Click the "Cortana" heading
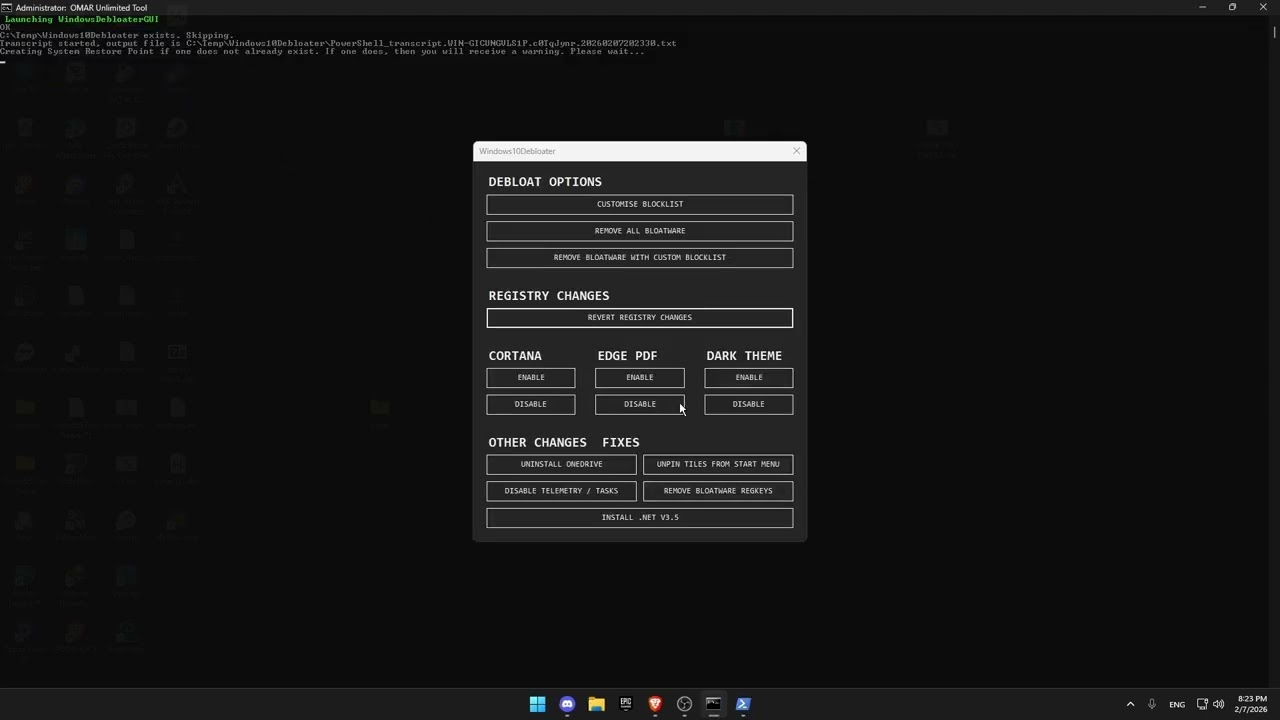The image size is (1280, 720). tap(515, 356)
